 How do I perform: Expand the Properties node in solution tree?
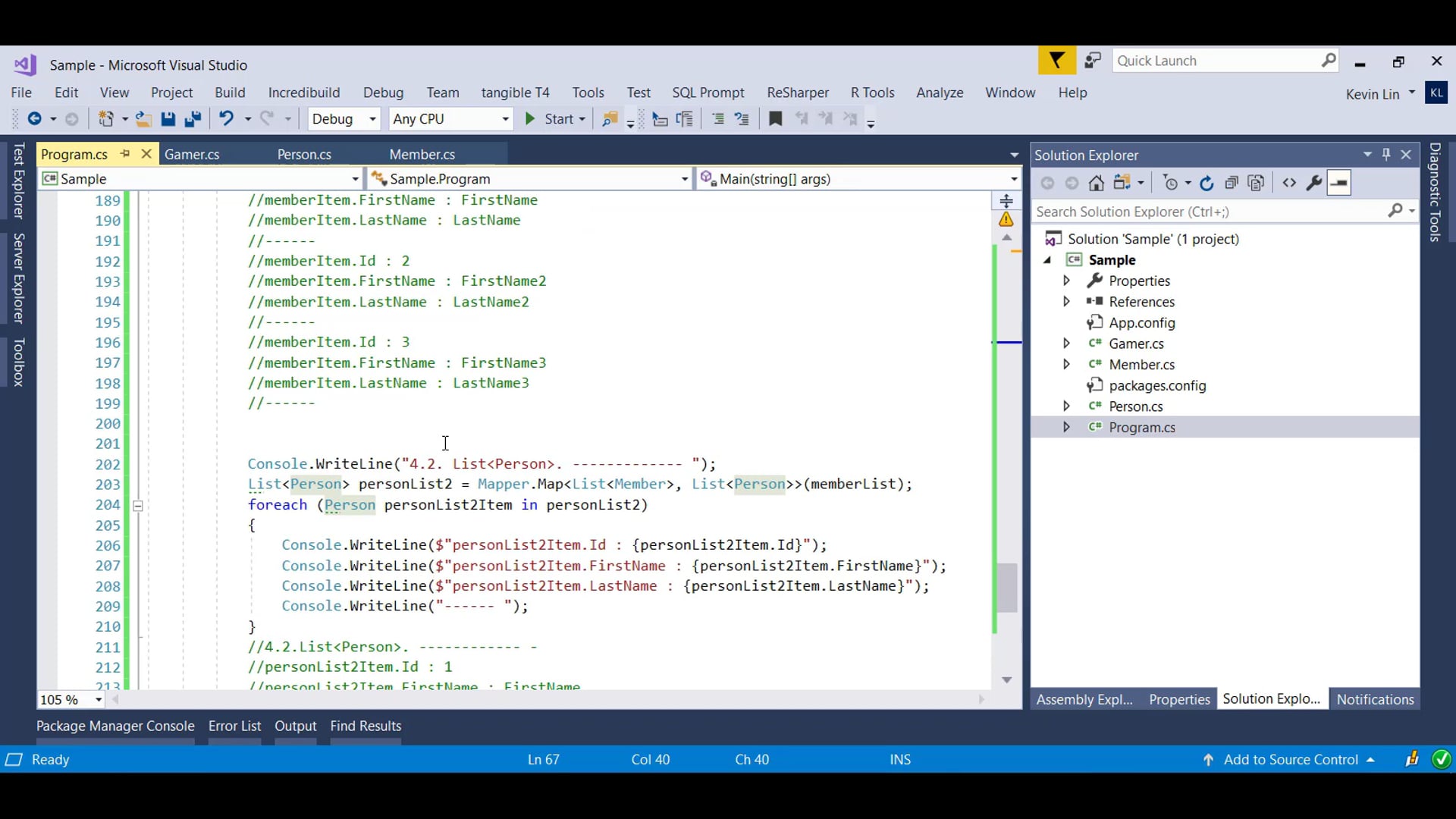pos(1066,281)
